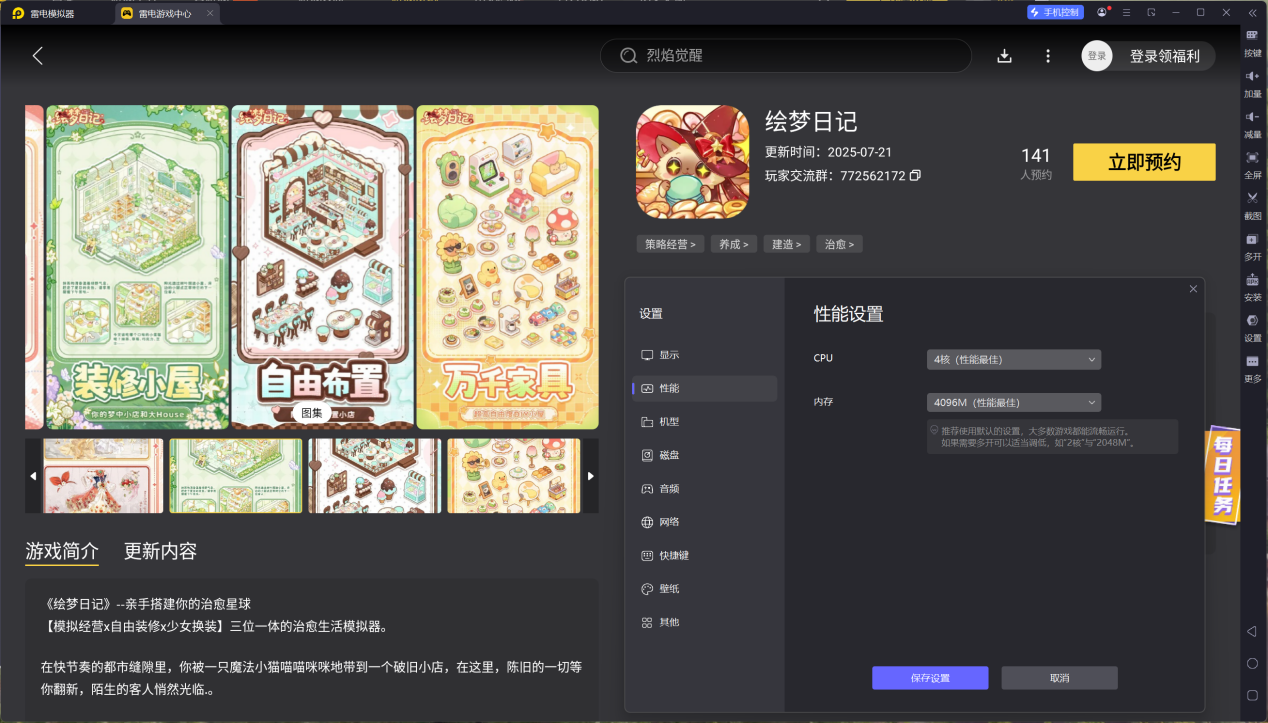Image resolution: width=1268 pixels, height=723 pixels.
Task: Collapse the right sidebar double-arrow
Action: 1252,12
